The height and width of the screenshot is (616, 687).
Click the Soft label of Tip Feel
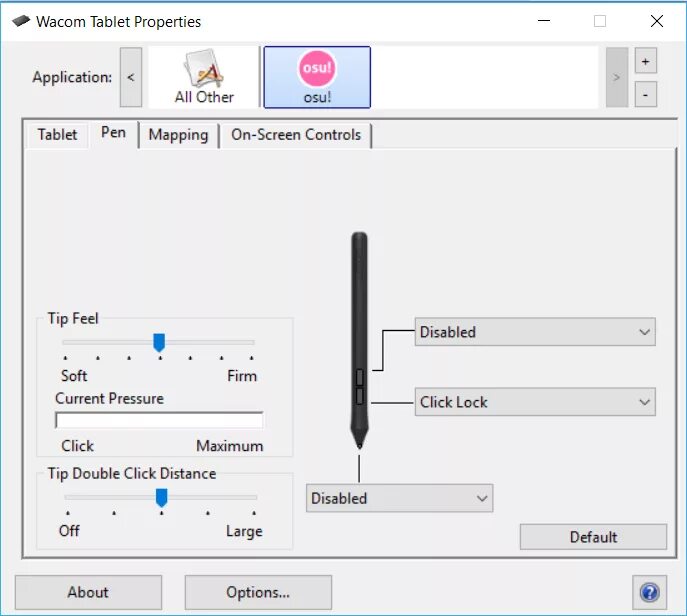click(74, 376)
